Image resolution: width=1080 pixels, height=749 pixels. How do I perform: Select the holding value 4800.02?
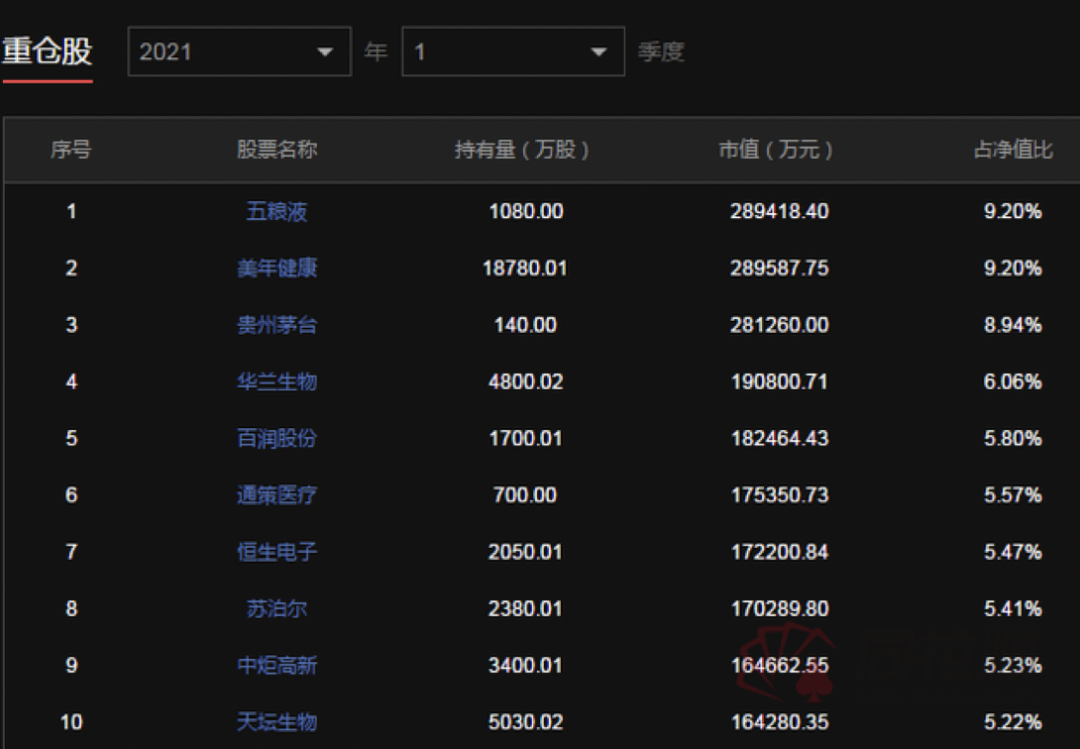click(x=526, y=382)
